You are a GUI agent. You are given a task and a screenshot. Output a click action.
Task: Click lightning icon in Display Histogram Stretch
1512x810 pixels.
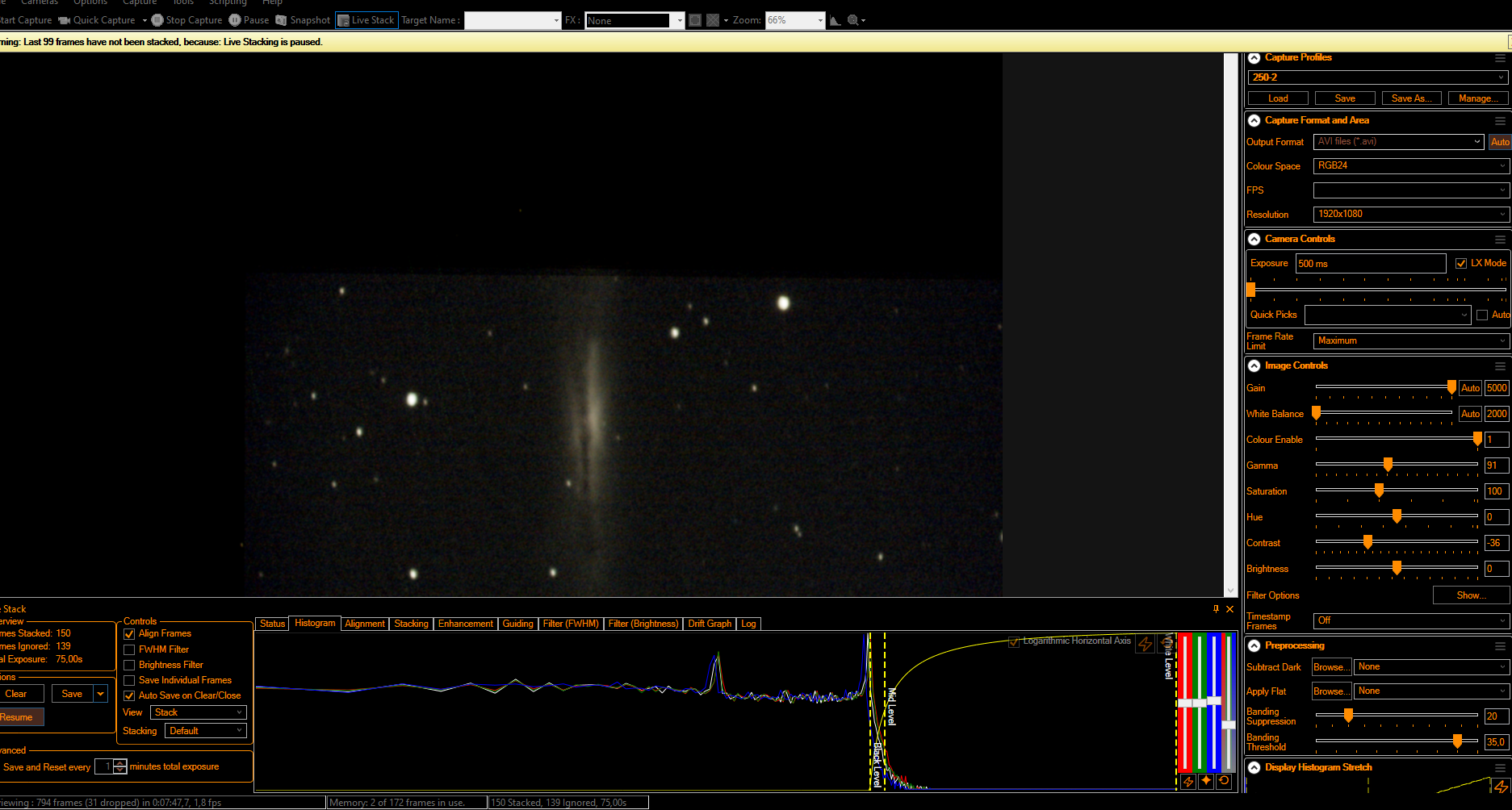[x=1501, y=787]
